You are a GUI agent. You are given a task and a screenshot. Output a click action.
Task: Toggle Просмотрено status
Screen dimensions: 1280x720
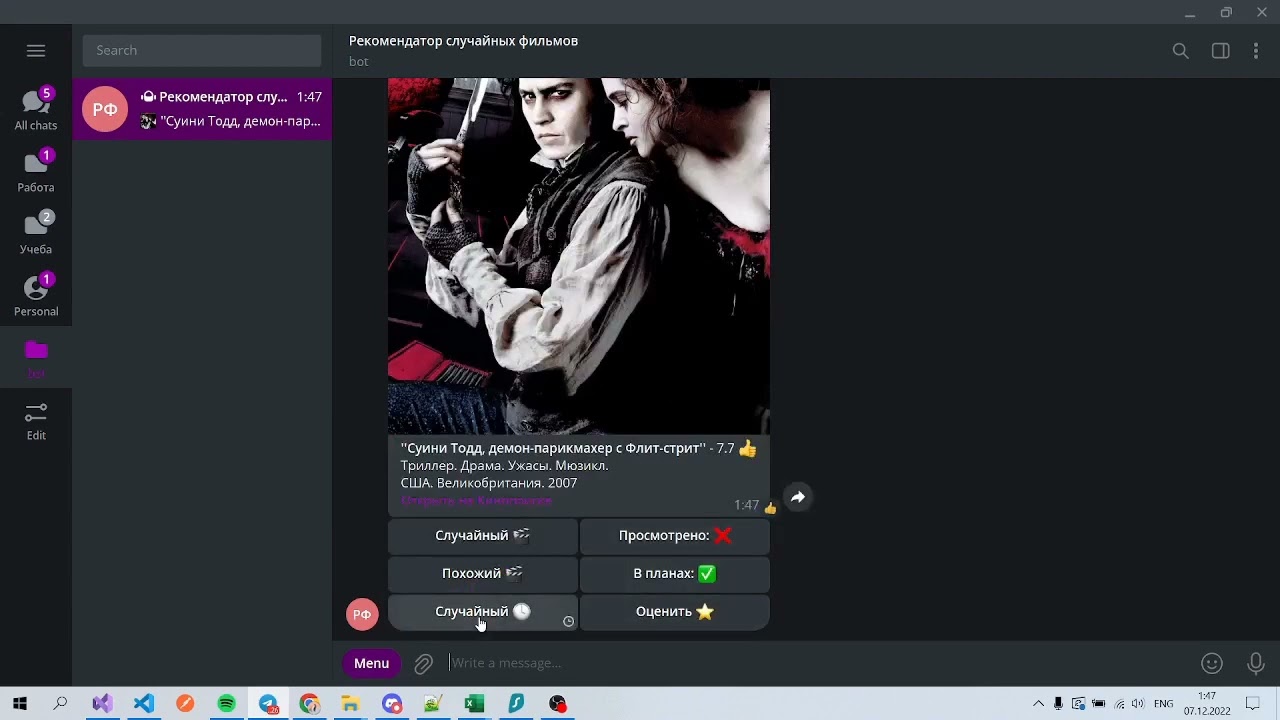coord(675,535)
